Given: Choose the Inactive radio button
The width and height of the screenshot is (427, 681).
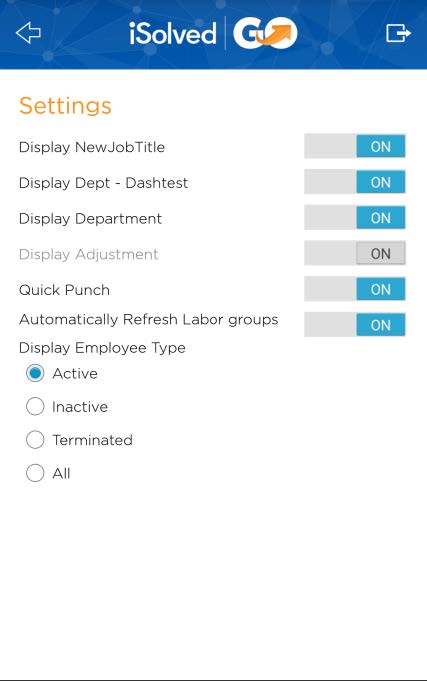Looking at the screenshot, I should tap(35, 407).
